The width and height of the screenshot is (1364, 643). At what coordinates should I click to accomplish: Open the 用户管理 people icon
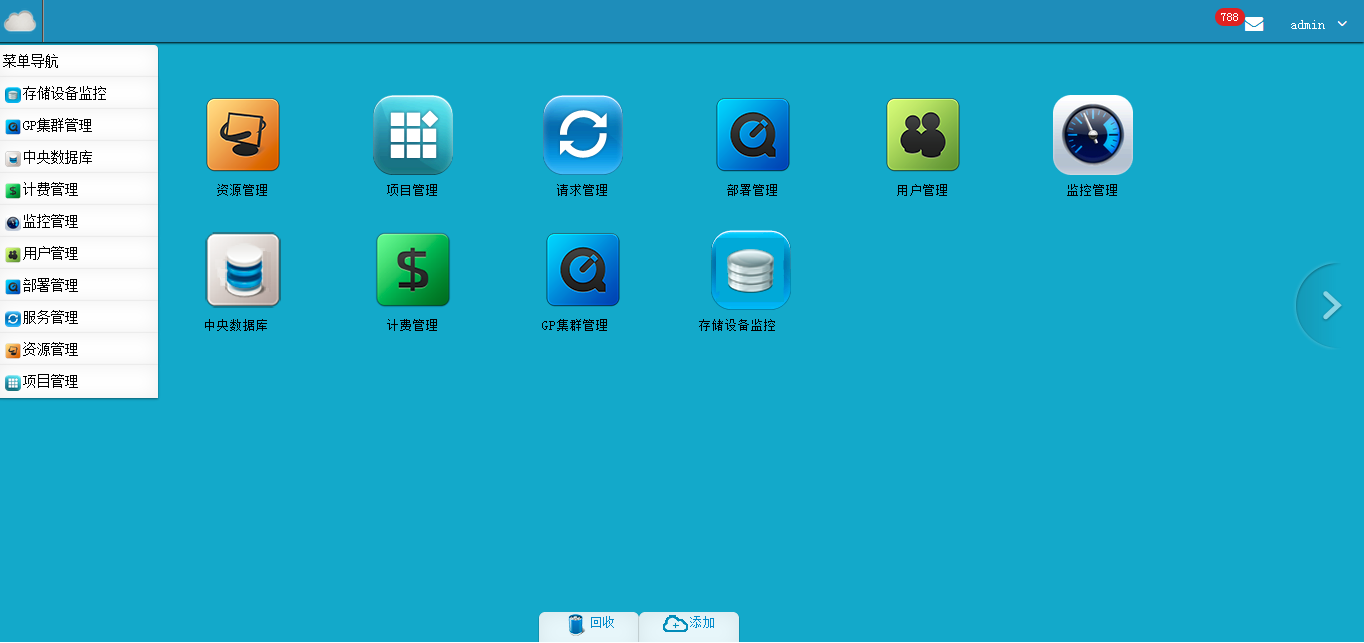coord(923,135)
